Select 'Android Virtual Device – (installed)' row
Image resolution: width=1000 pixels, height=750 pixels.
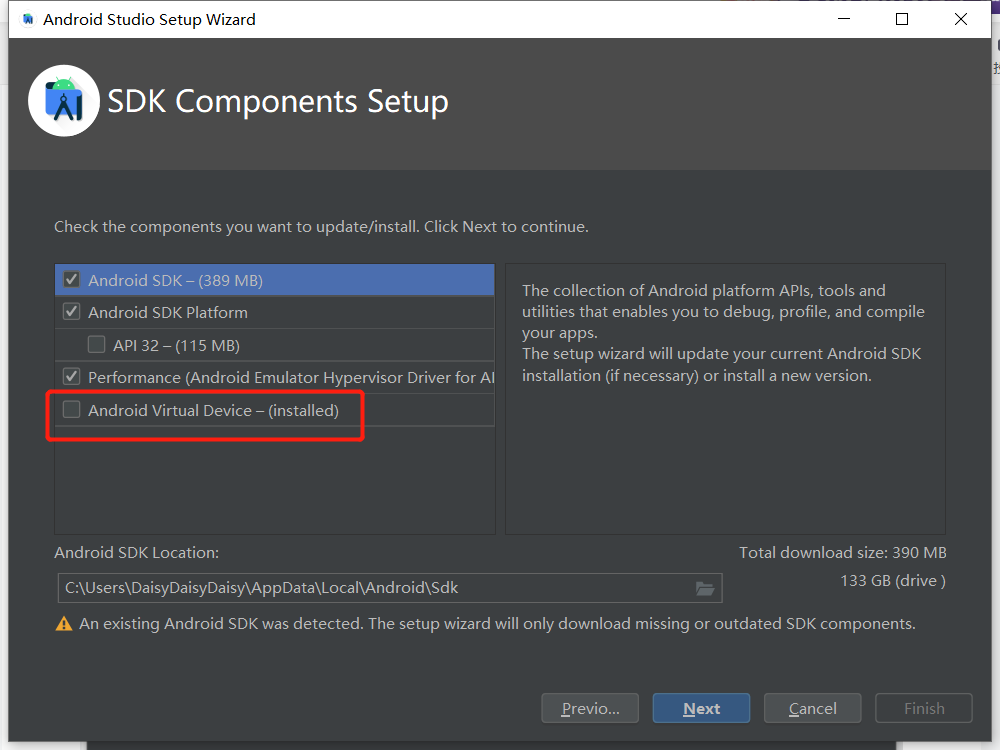tap(275, 410)
